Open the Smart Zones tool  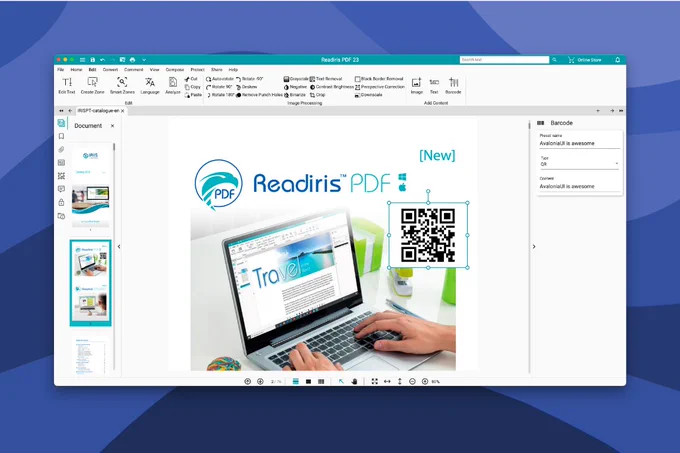[x=122, y=85]
